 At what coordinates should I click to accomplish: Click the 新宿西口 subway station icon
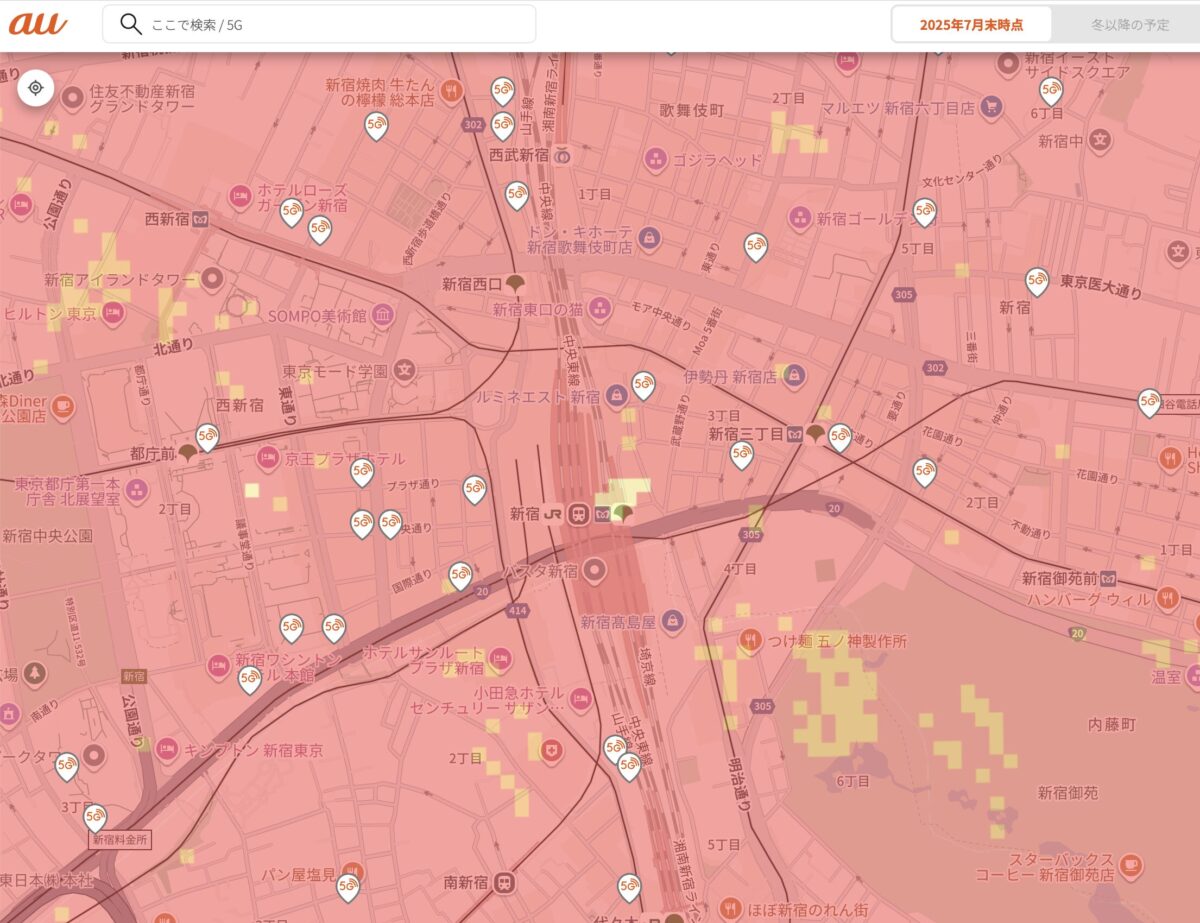tap(515, 285)
